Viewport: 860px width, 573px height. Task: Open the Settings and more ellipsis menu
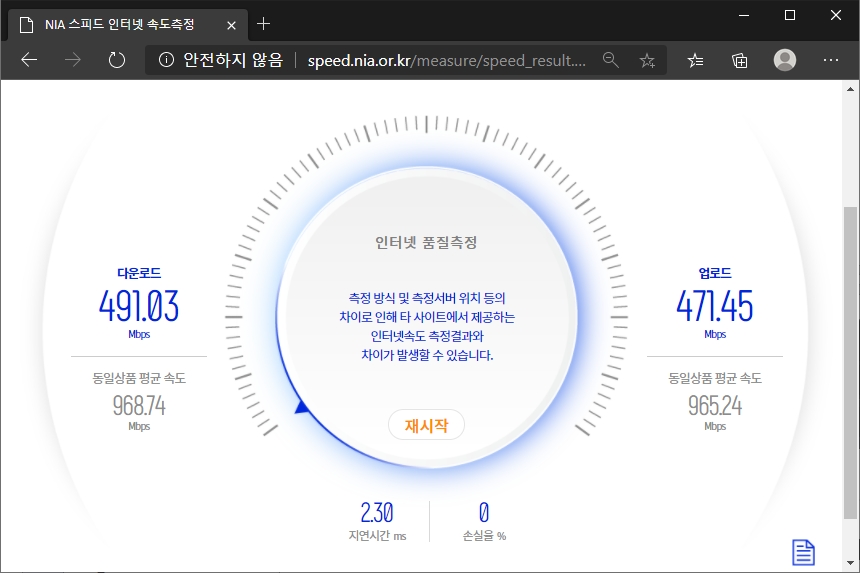tap(830, 60)
